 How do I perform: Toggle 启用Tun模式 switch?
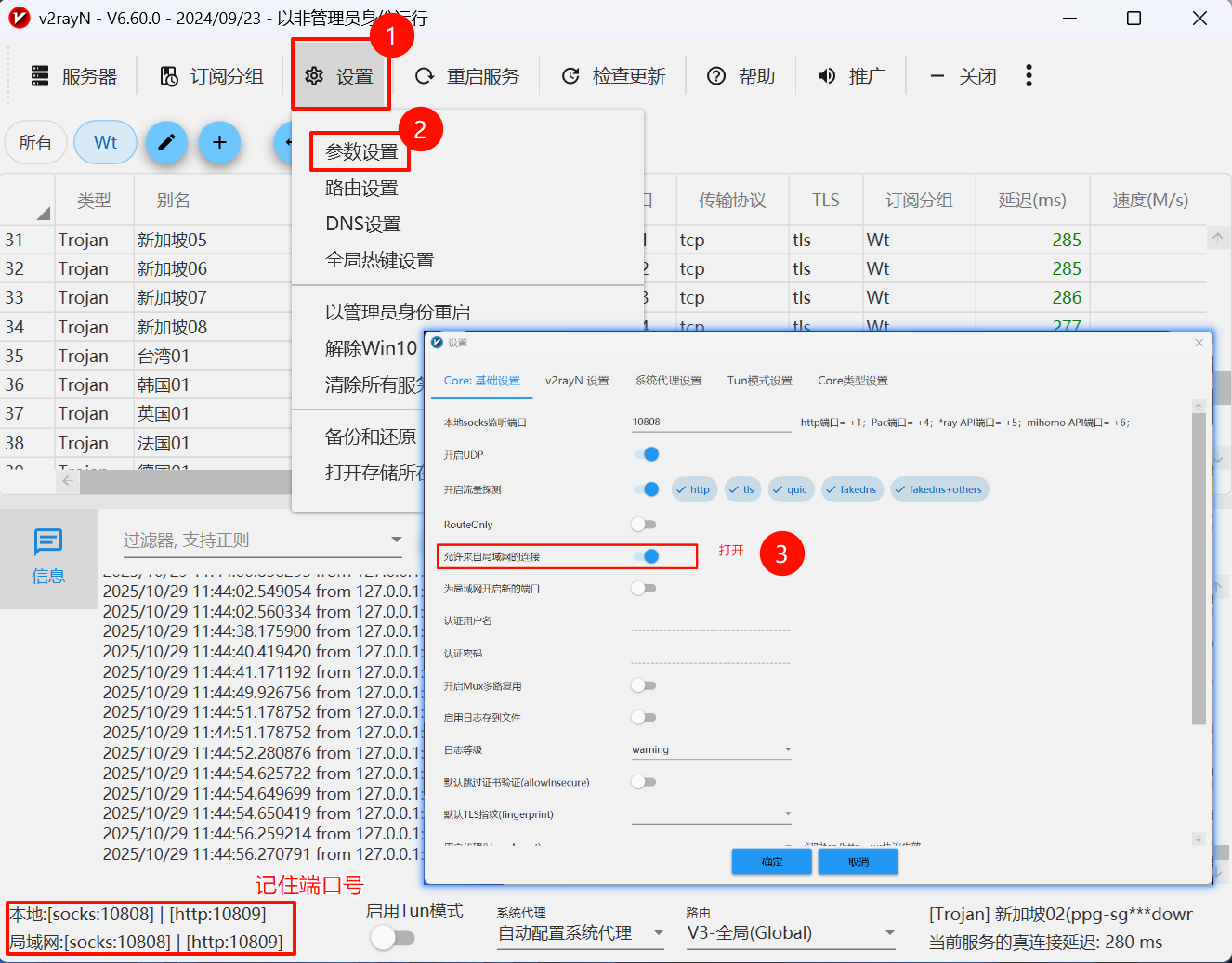click(x=392, y=938)
